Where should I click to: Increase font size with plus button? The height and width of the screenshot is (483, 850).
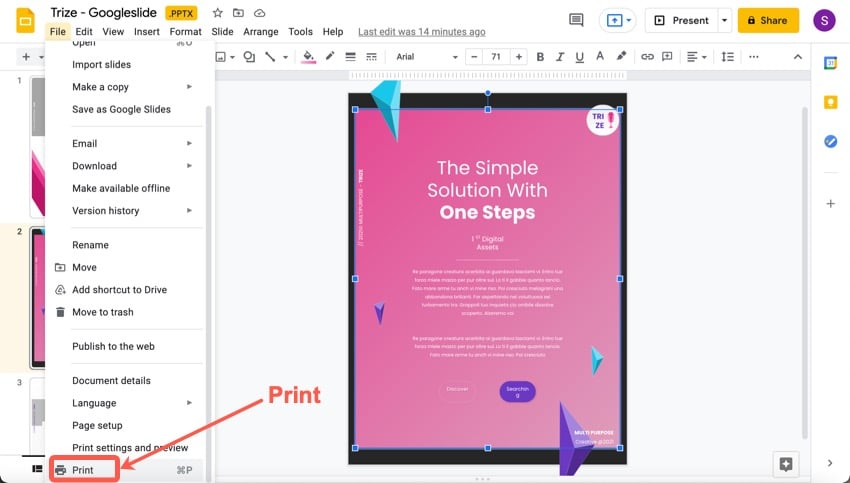[x=518, y=57]
